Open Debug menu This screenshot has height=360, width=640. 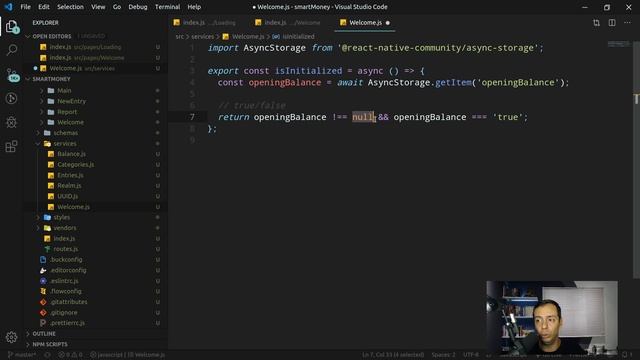(138, 7)
